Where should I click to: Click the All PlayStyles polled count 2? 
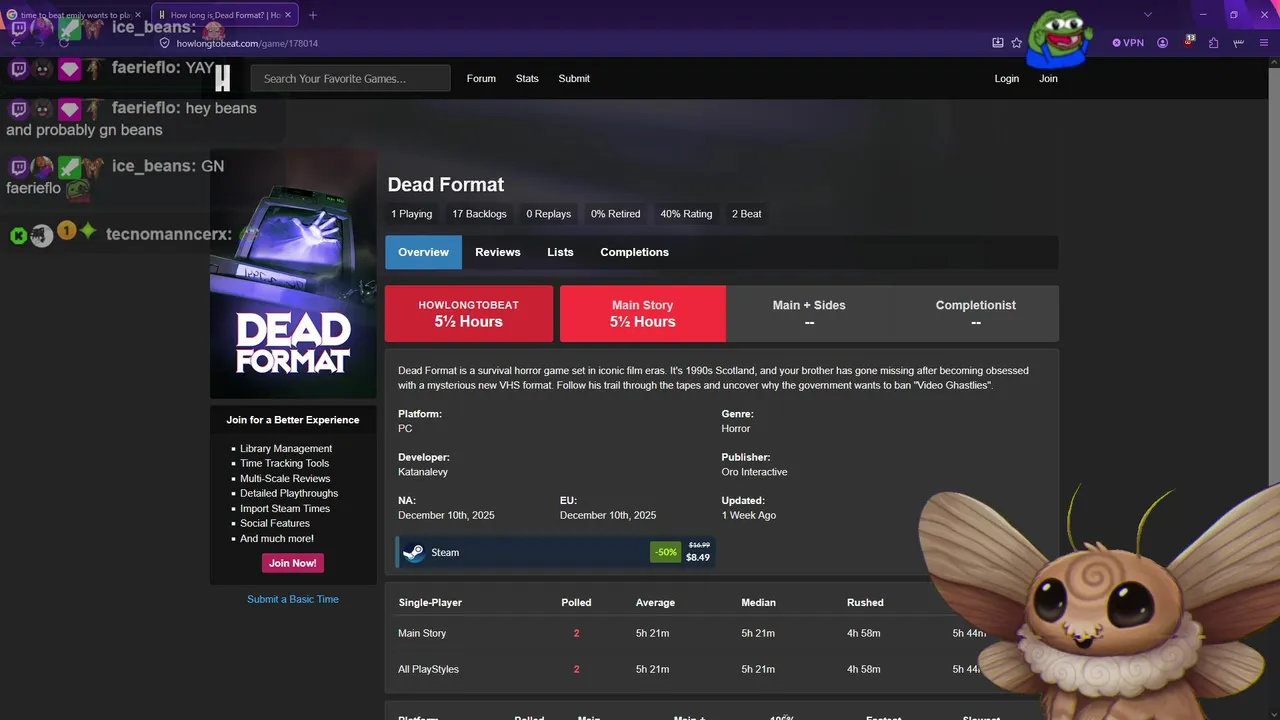(x=576, y=669)
